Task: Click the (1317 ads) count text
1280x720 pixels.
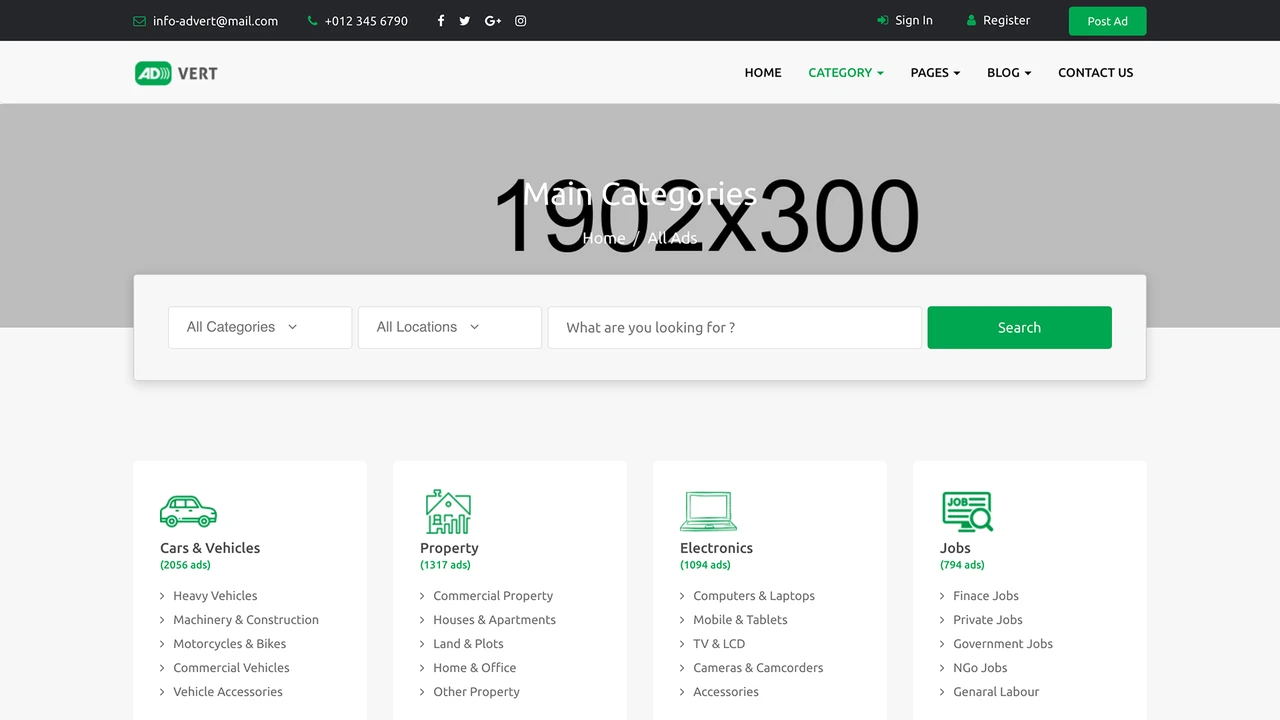Action: pyautogui.click(x=445, y=565)
